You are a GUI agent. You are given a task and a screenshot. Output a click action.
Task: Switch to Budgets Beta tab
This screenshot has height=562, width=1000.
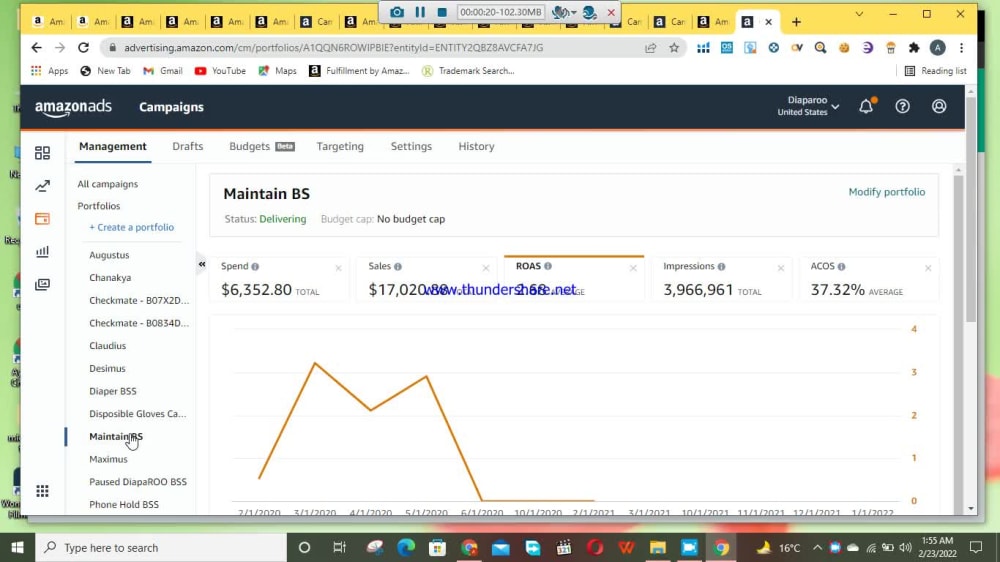coord(261,146)
